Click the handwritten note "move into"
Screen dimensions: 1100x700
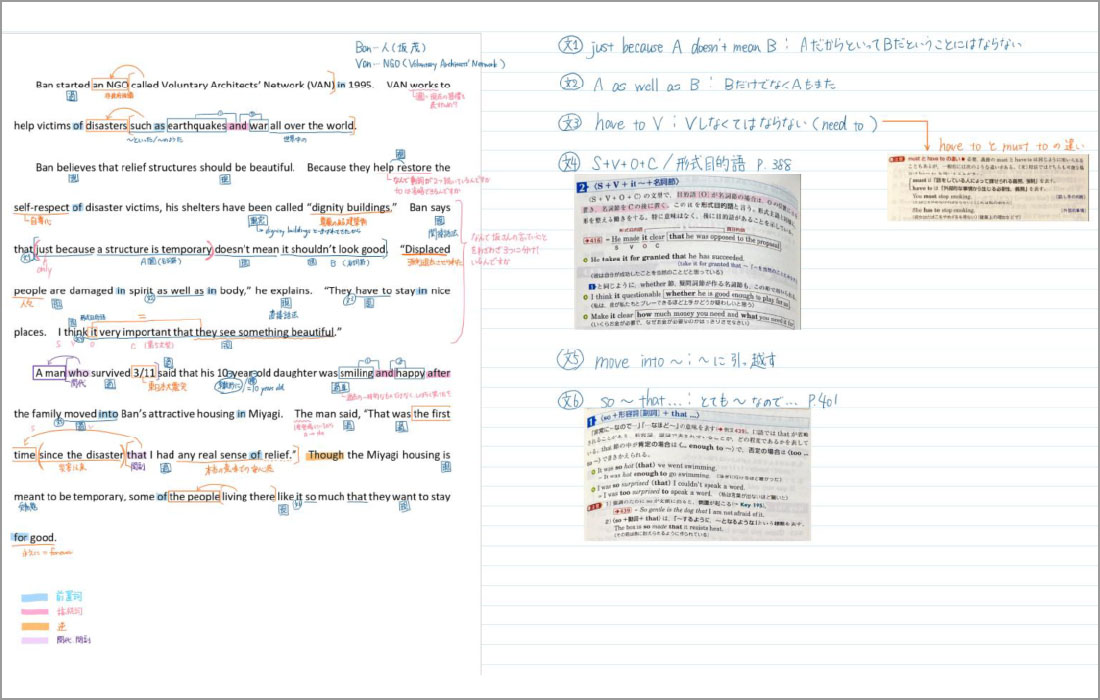pyautogui.click(x=629, y=361)
